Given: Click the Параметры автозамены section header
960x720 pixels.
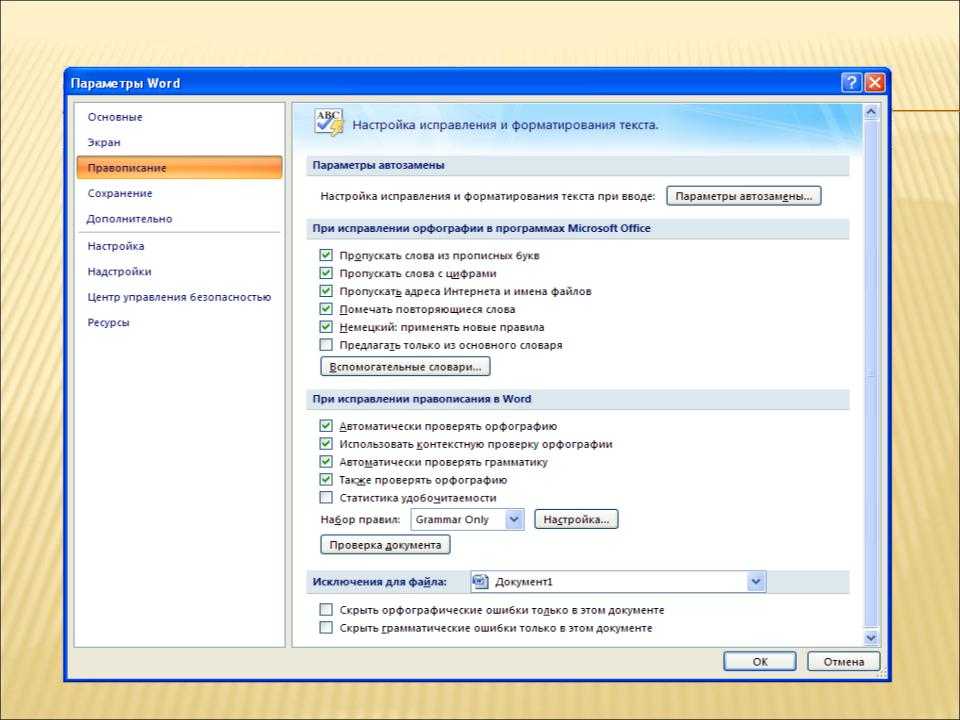Looking at the screenshot, I should tap(577, 165).
